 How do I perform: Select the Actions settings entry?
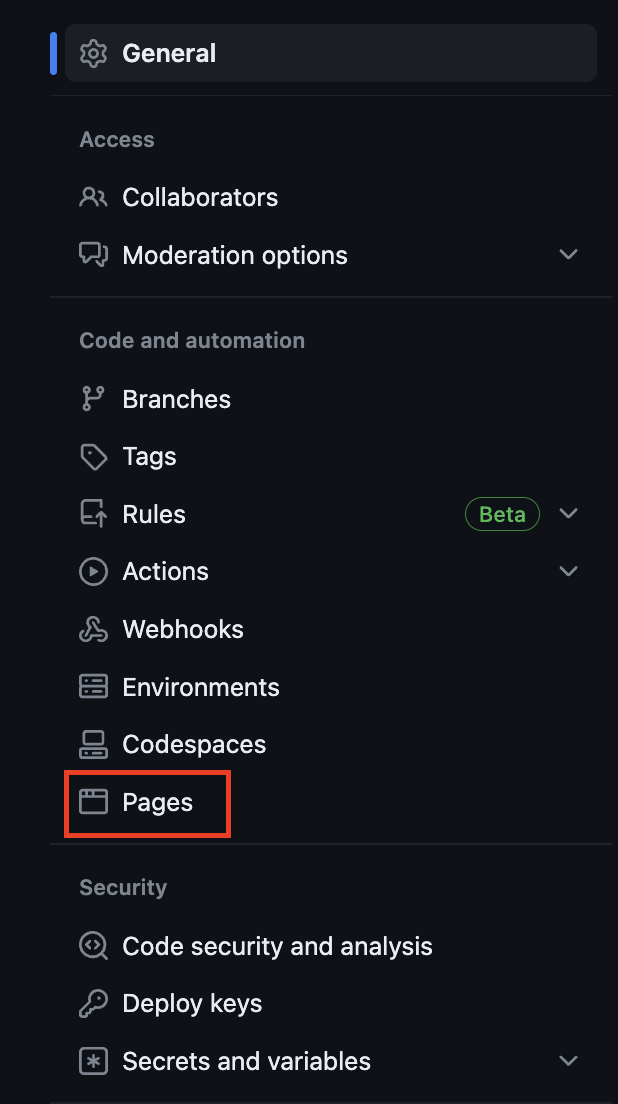coord(165,571)
